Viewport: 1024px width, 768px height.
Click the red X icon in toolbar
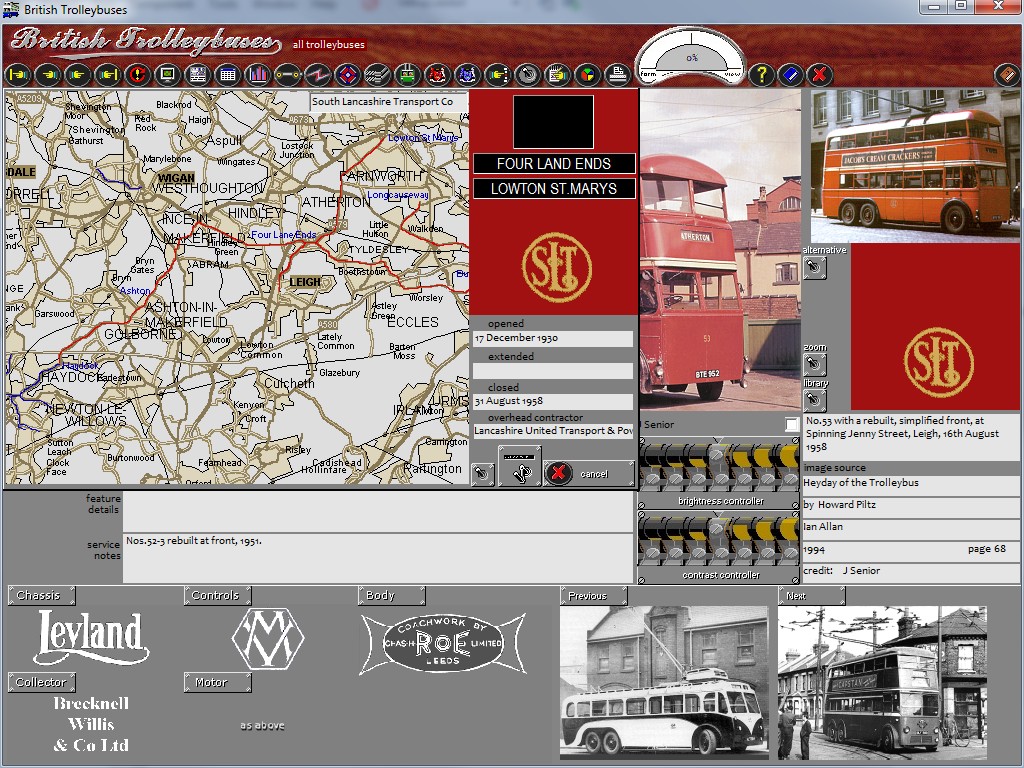point(819,74)
